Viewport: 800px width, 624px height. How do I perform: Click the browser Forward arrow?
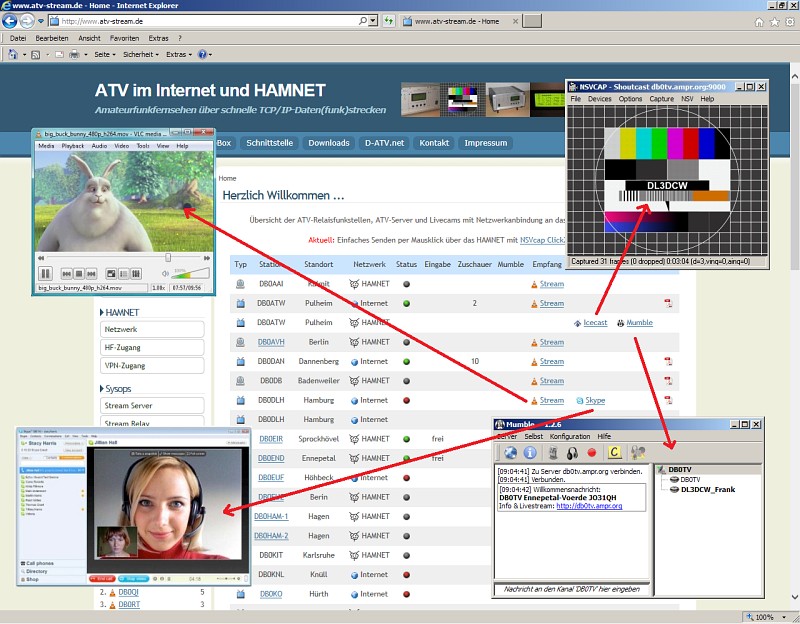coord(27,21)
